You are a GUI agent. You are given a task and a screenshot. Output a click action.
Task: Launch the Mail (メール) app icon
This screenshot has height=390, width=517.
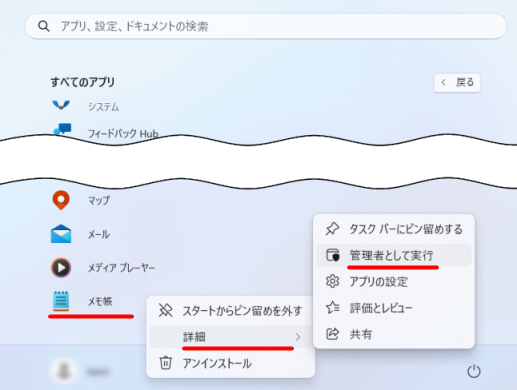(x=61, y=234)
